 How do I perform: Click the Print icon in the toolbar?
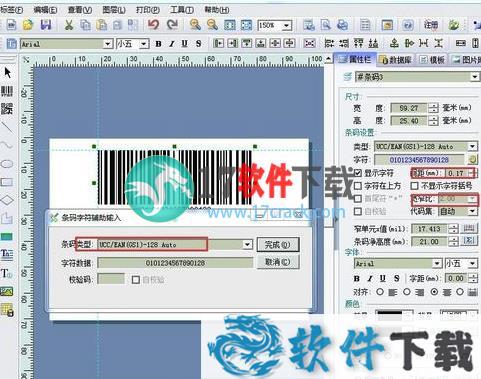click(343, 25)
